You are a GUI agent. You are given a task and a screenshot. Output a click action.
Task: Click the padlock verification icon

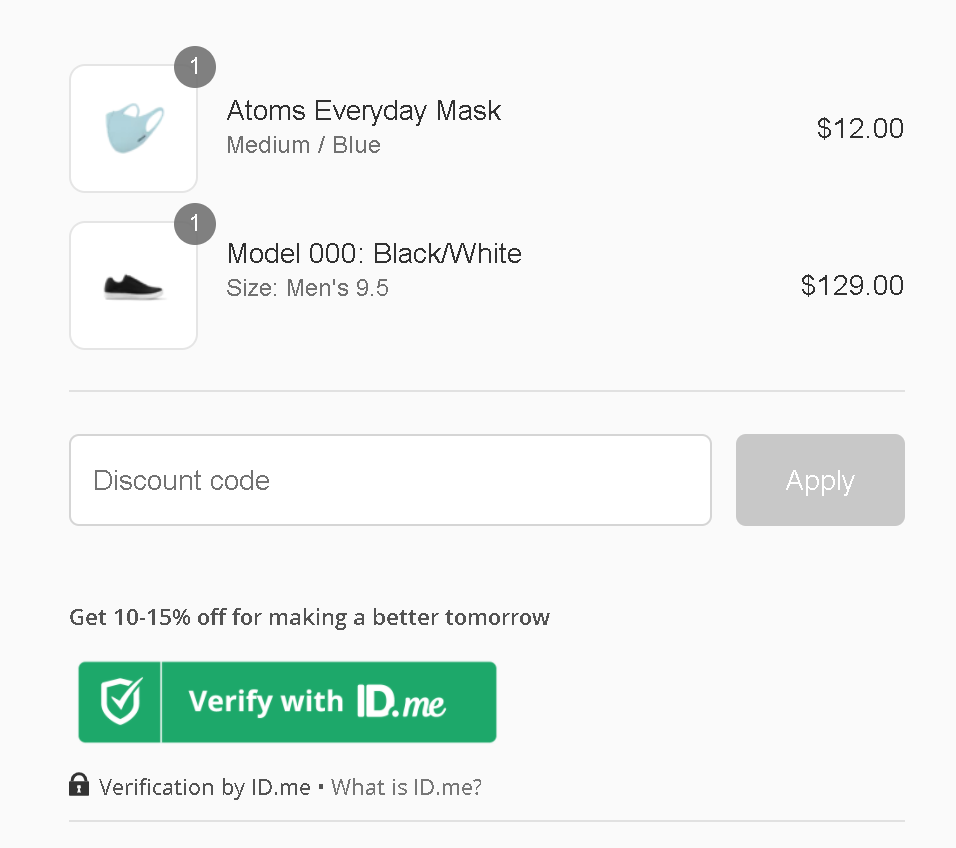coord(79,785)
